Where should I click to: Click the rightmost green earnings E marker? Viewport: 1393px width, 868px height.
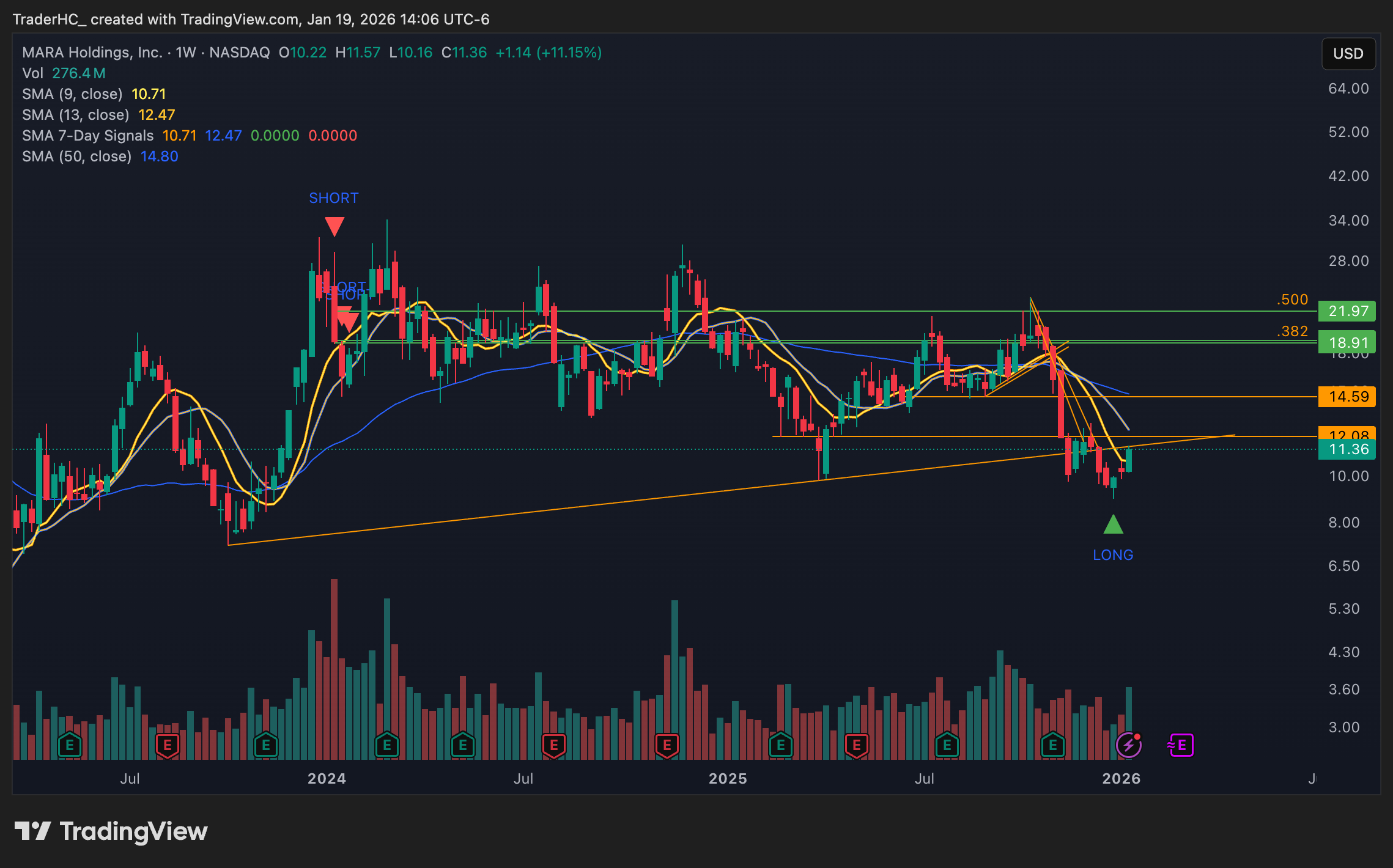1052,745
